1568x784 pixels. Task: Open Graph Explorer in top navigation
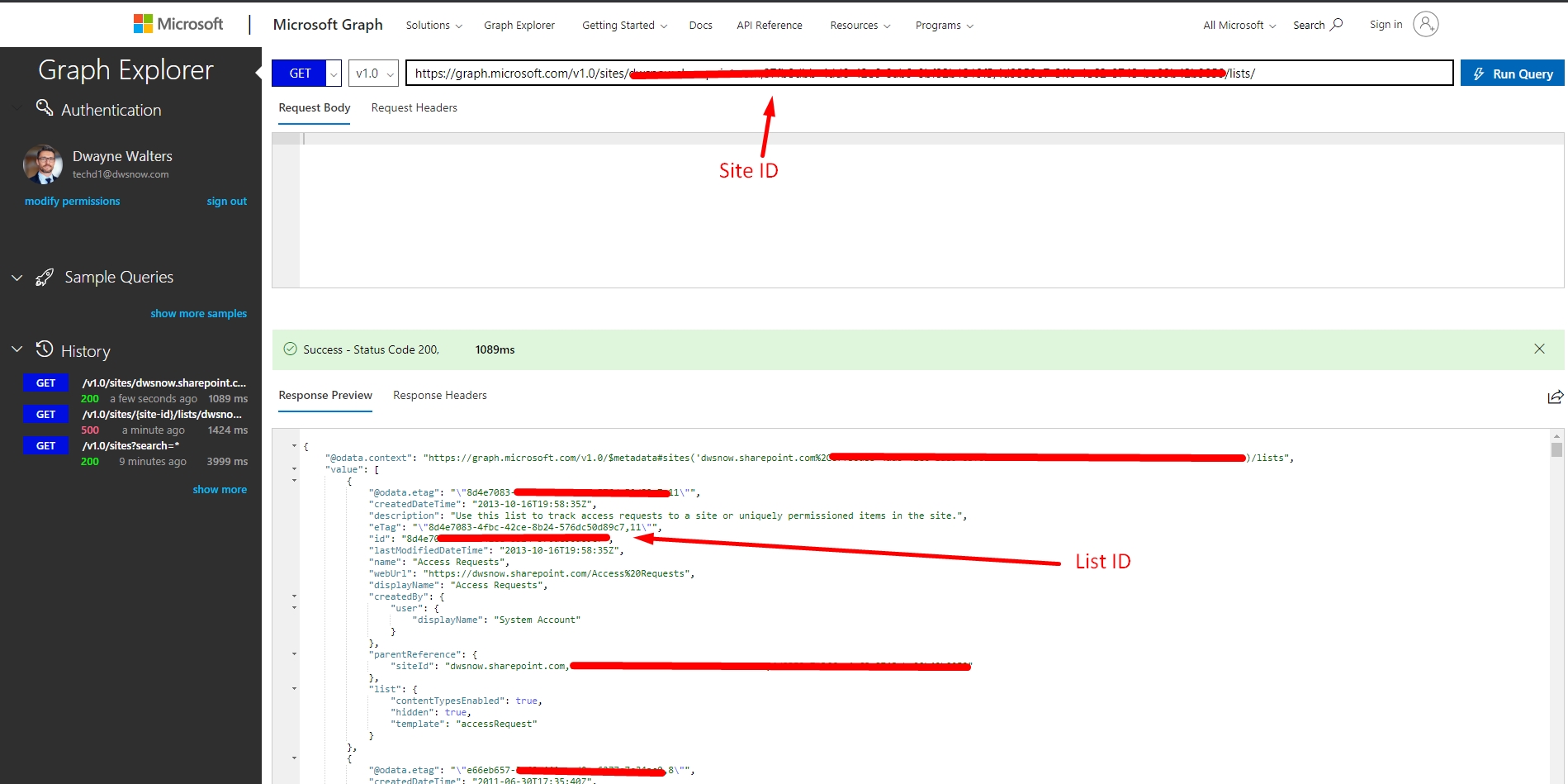click(x=519, y=26)
